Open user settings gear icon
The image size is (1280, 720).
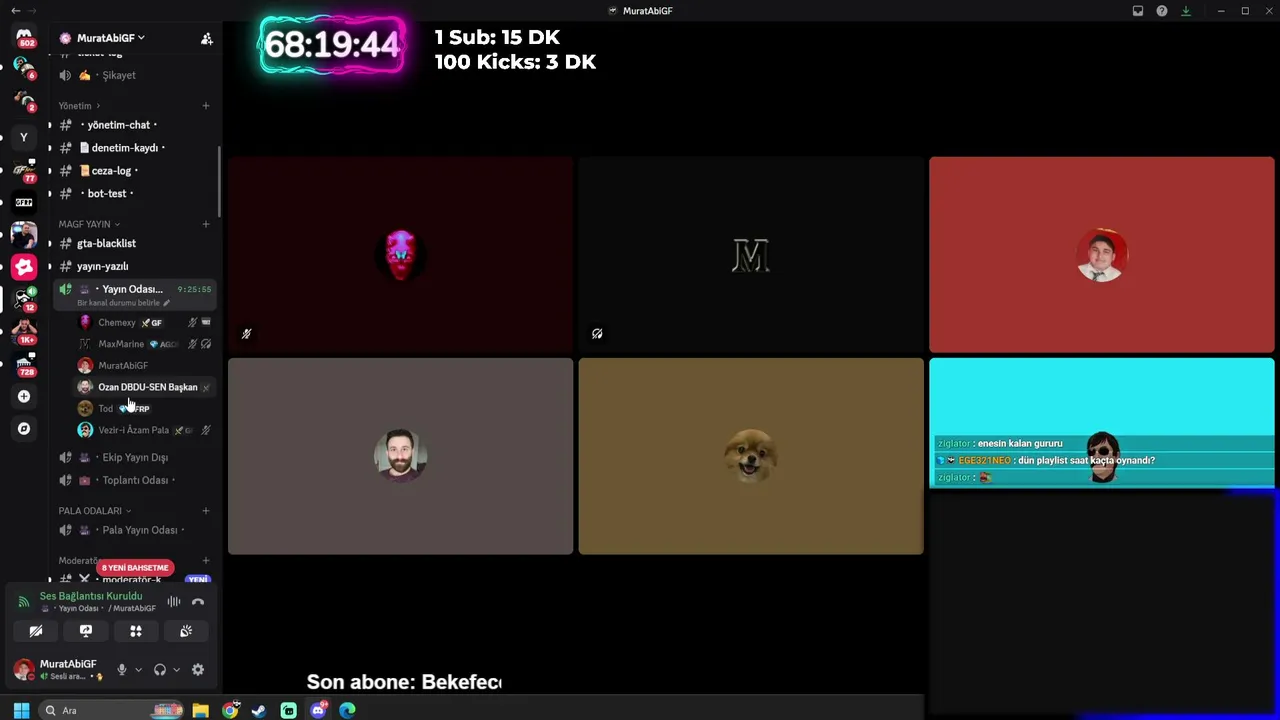coord(198,670)
